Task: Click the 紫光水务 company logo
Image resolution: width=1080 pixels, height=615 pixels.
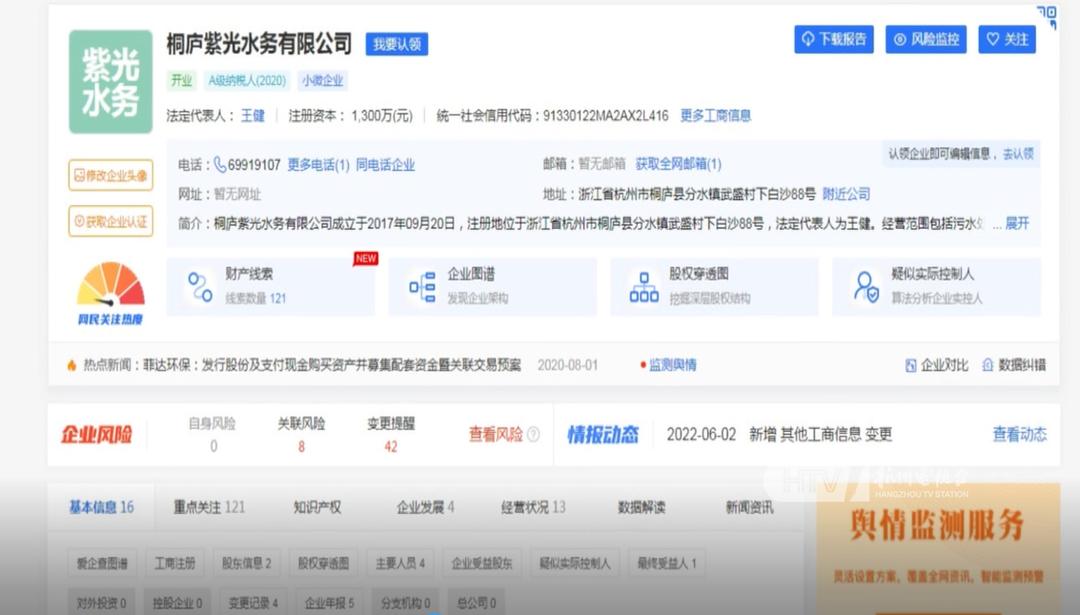Action: coord(110,82)
